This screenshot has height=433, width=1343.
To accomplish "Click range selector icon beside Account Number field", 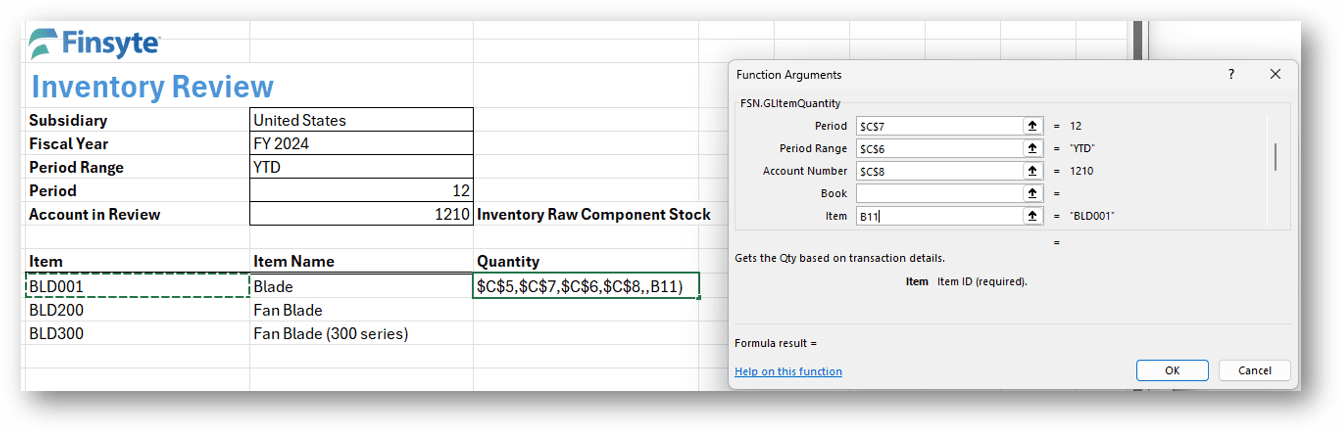I will [x=1032, y=171].
